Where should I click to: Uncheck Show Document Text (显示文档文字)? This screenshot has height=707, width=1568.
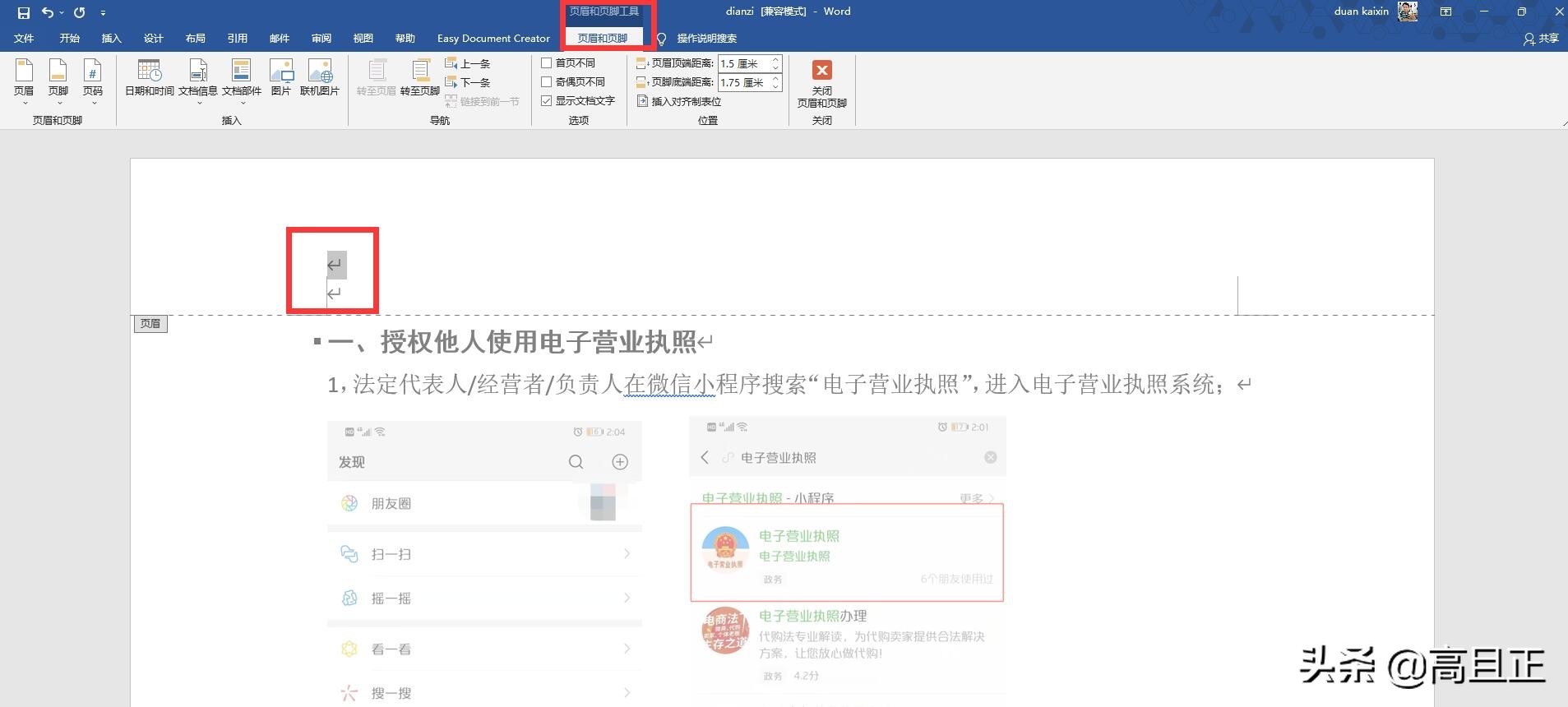pos(547,100)
